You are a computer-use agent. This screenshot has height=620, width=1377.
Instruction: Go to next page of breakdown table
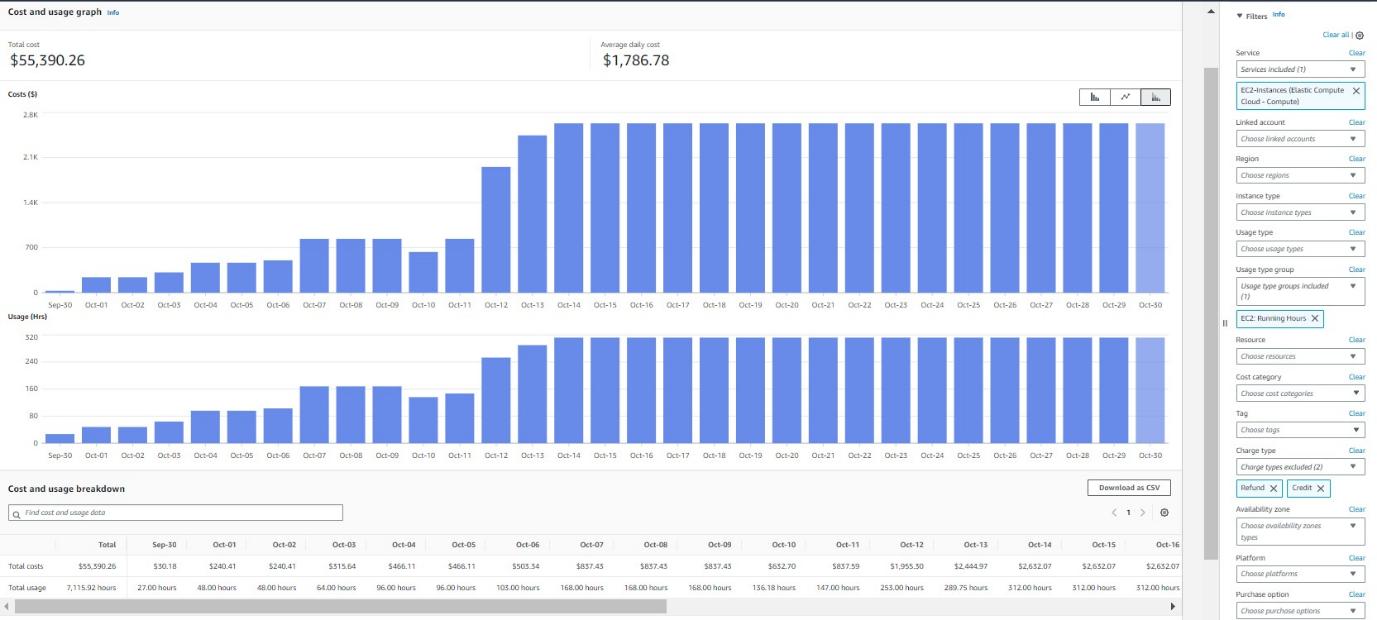[1143, 512]
